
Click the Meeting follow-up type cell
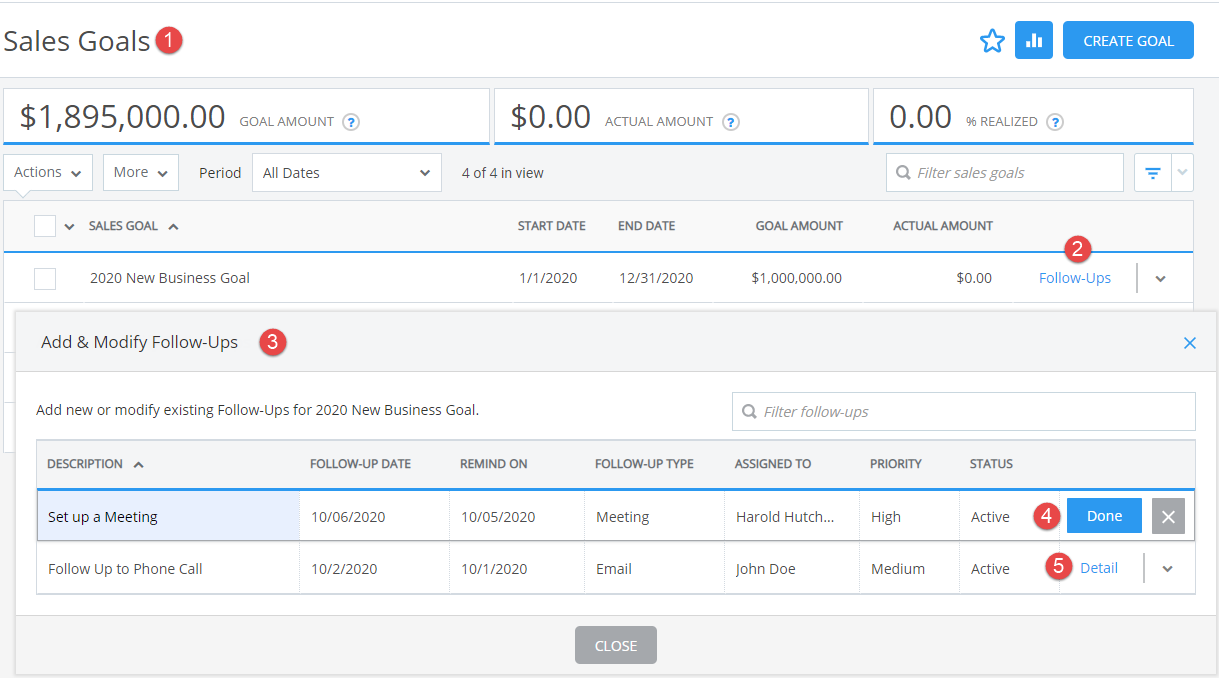[x=654, y=517]
